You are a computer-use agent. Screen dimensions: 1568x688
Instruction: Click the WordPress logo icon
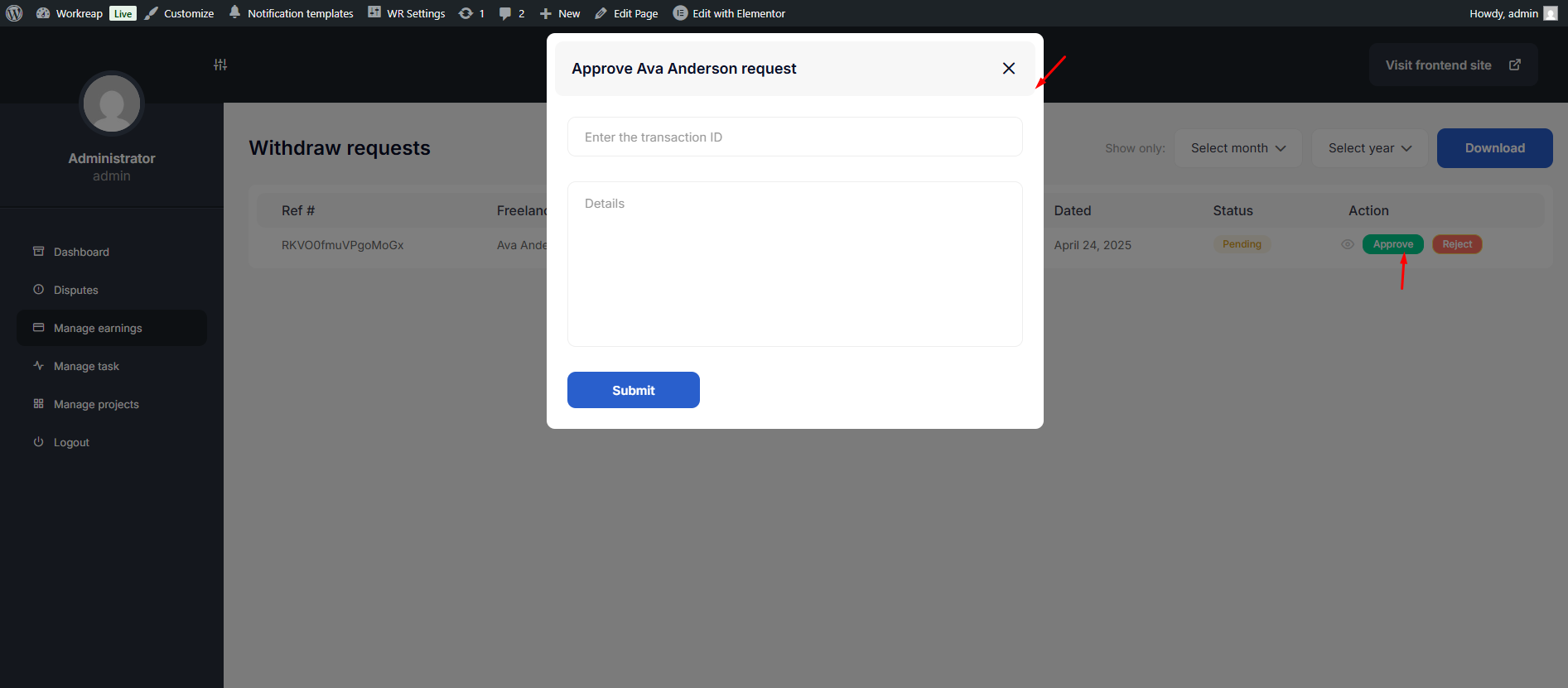click(14, 13)
